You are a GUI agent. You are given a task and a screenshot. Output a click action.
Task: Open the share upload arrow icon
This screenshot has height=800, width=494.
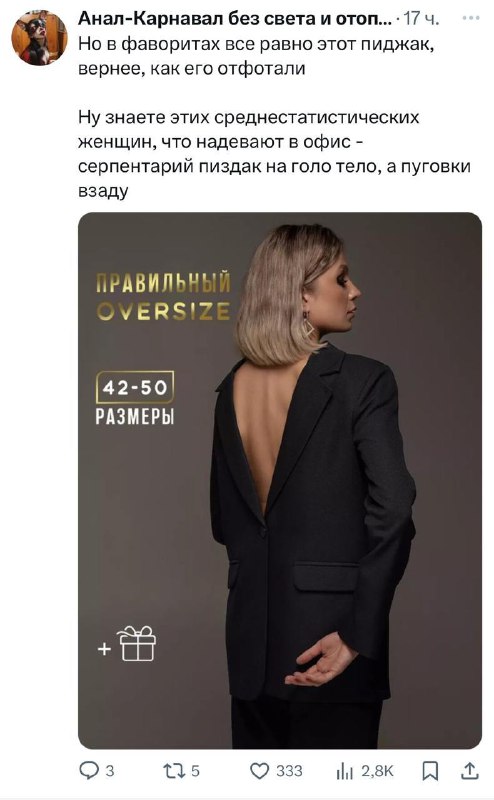[x=470, y=770]
